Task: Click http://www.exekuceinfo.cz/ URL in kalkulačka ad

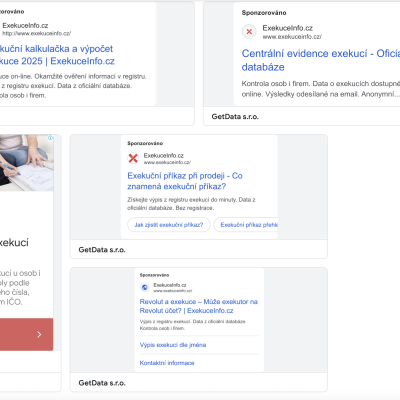Action: tap(36, 33)
